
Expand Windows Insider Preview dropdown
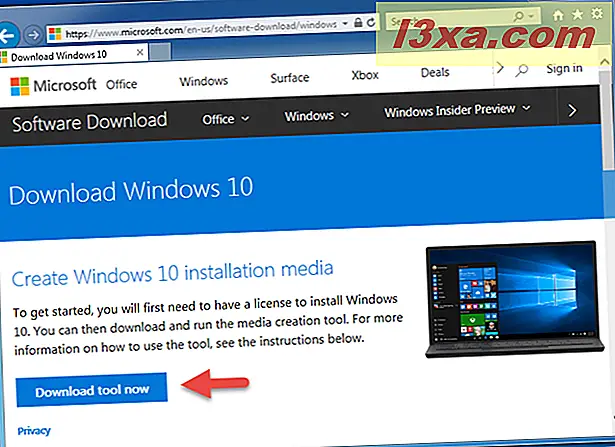coord(457,110)
